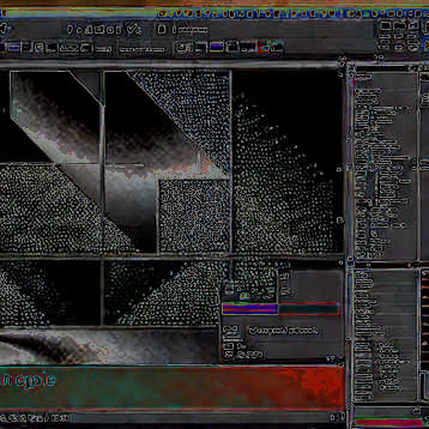Click the grainy top-right viewport pane
Viewport: 429px width, 429px height.
(x=287, y=161)
